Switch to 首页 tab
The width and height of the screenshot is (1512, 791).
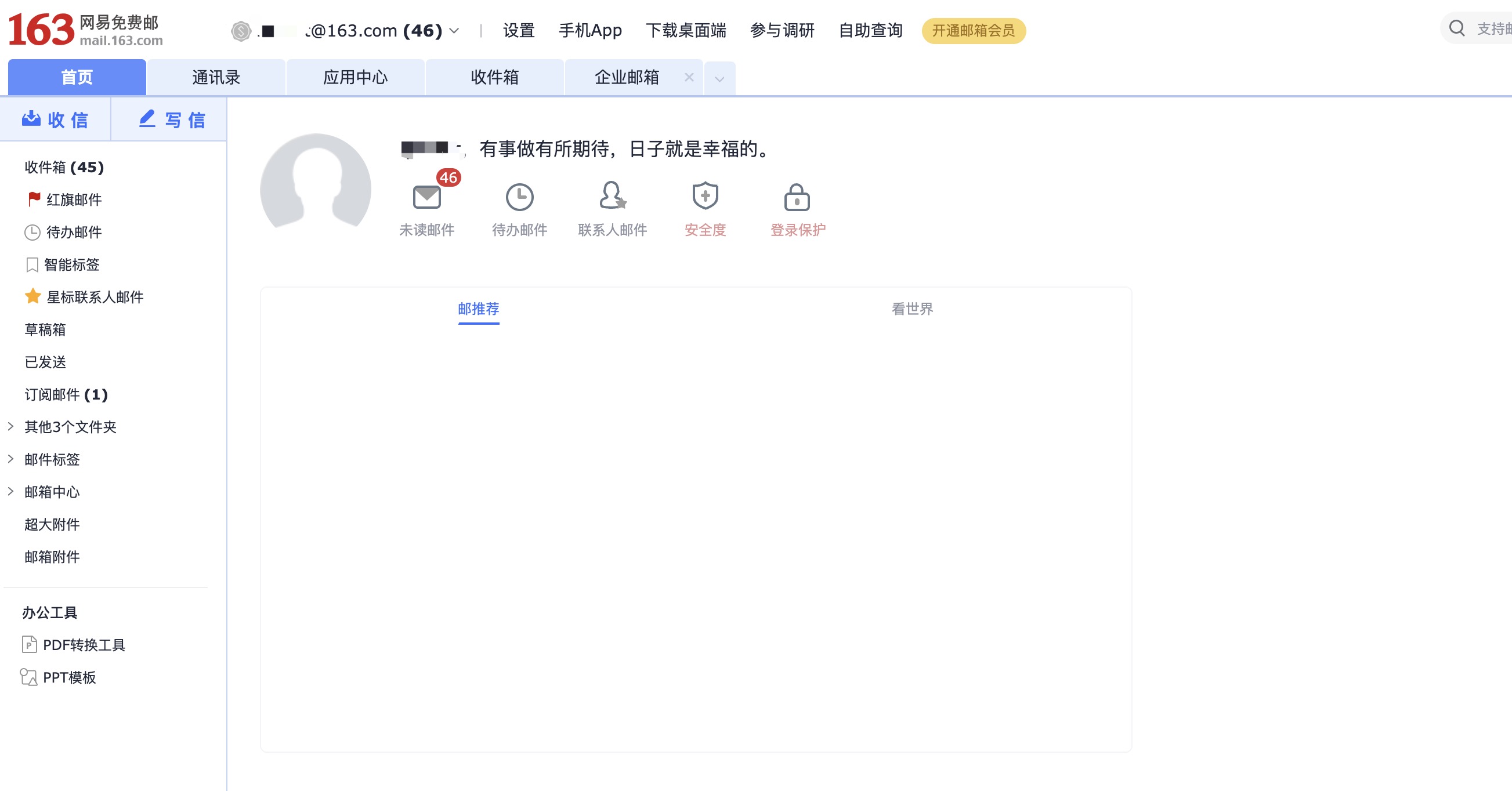coord(77,77)
